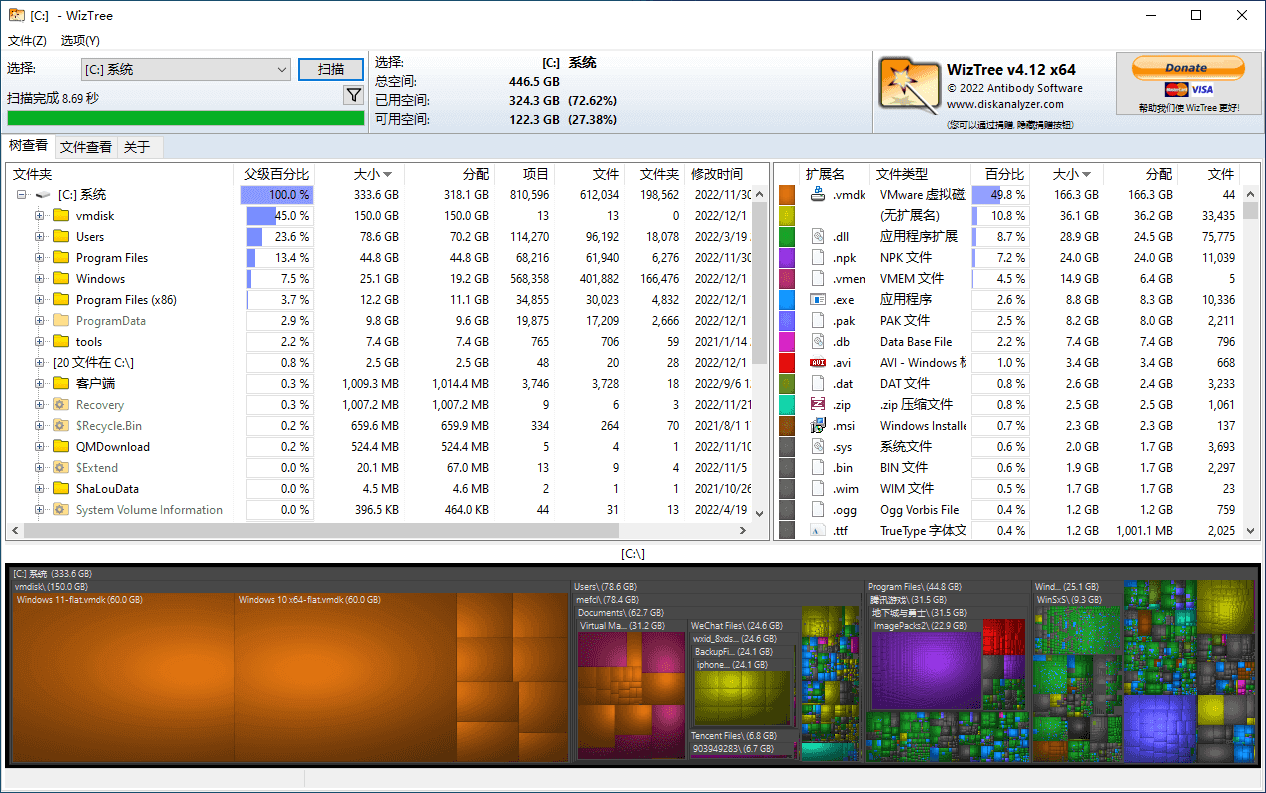Open the drive selection dropdown
This screenshot has width=1266, height=793.
(x=281, y=69)
